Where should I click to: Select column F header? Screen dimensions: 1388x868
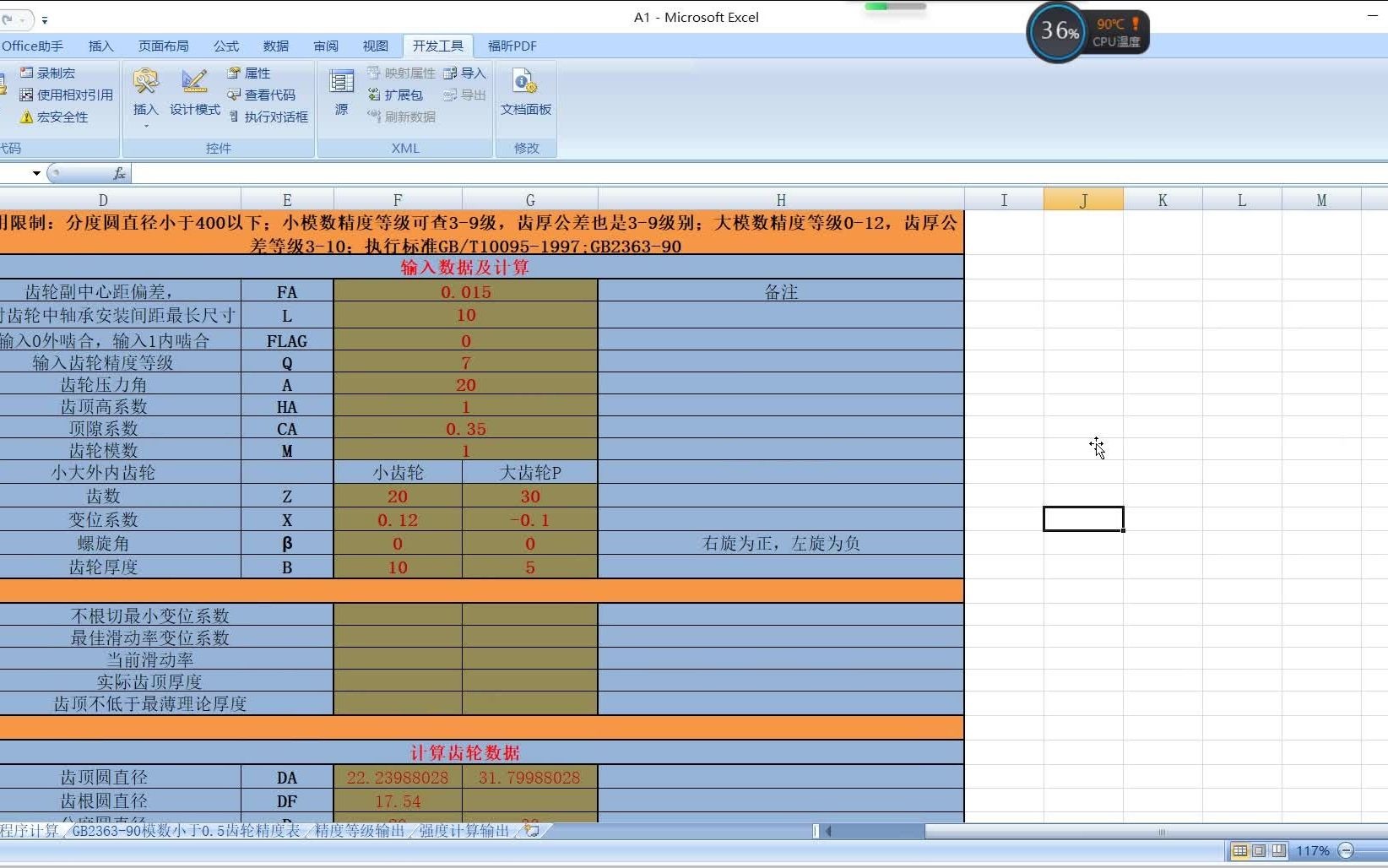398,200
